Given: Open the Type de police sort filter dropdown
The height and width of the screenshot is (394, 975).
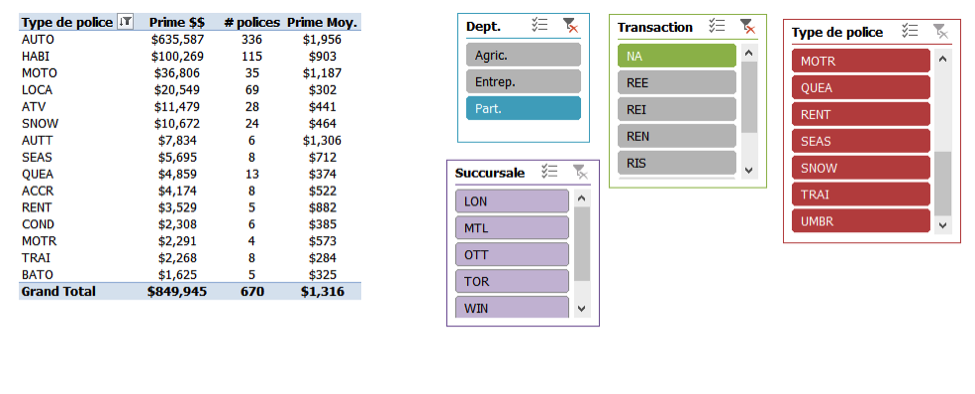Looking at the screenshot, I should pos(125,22).
